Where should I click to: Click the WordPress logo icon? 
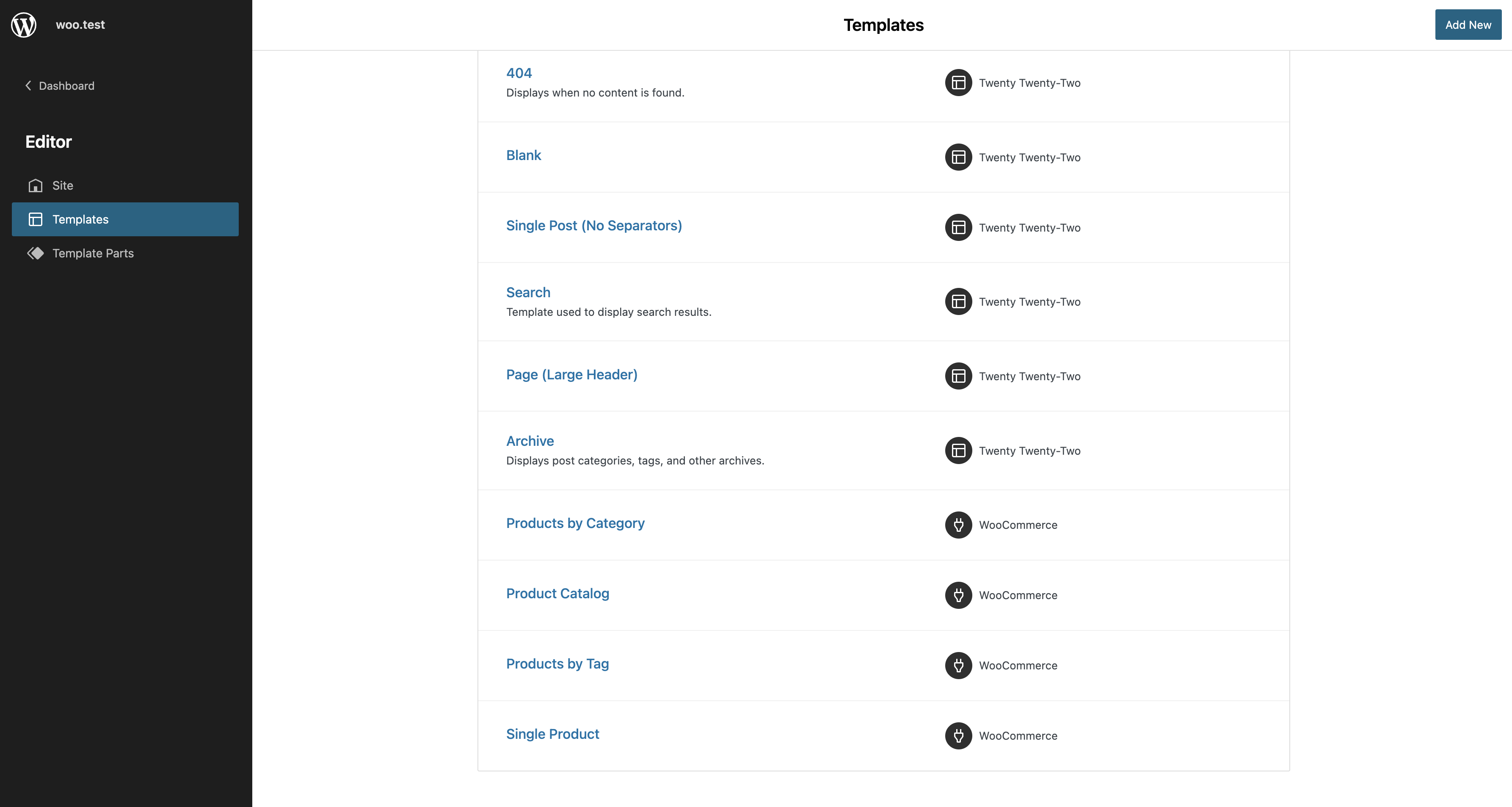click(24, 25)
